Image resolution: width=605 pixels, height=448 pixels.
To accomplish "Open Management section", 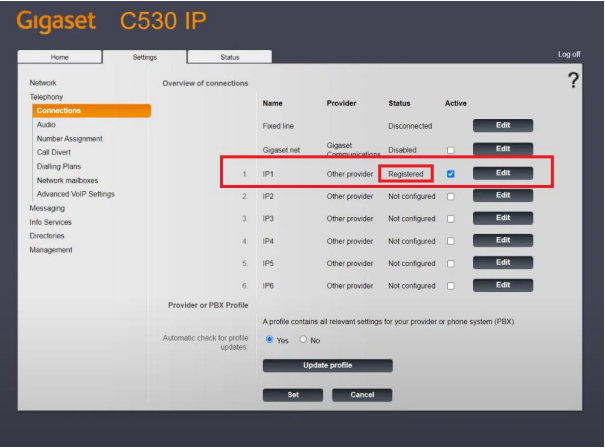I will 51,250.
